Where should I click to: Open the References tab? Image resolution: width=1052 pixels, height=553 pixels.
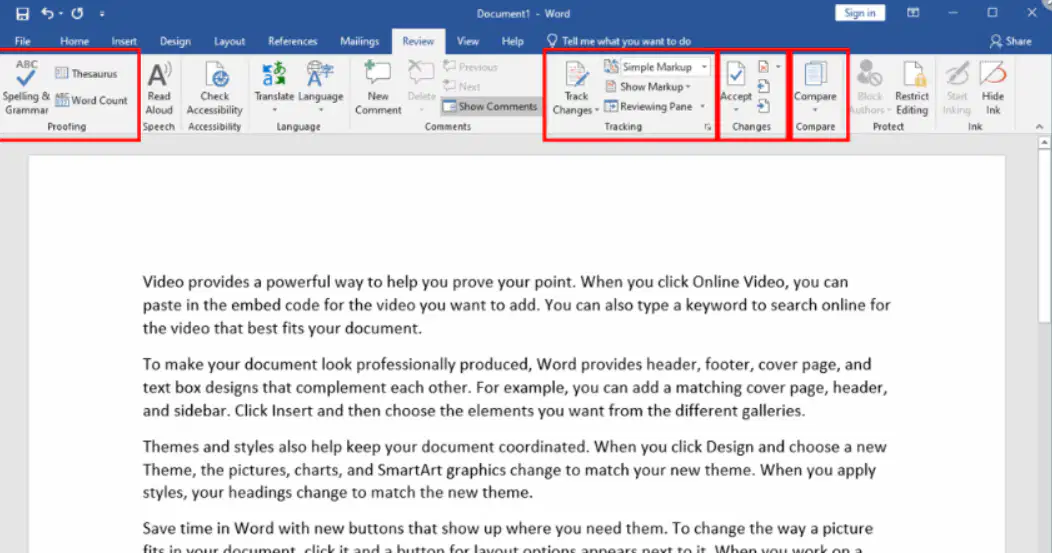pyautogui.click(x=293, y=41)
